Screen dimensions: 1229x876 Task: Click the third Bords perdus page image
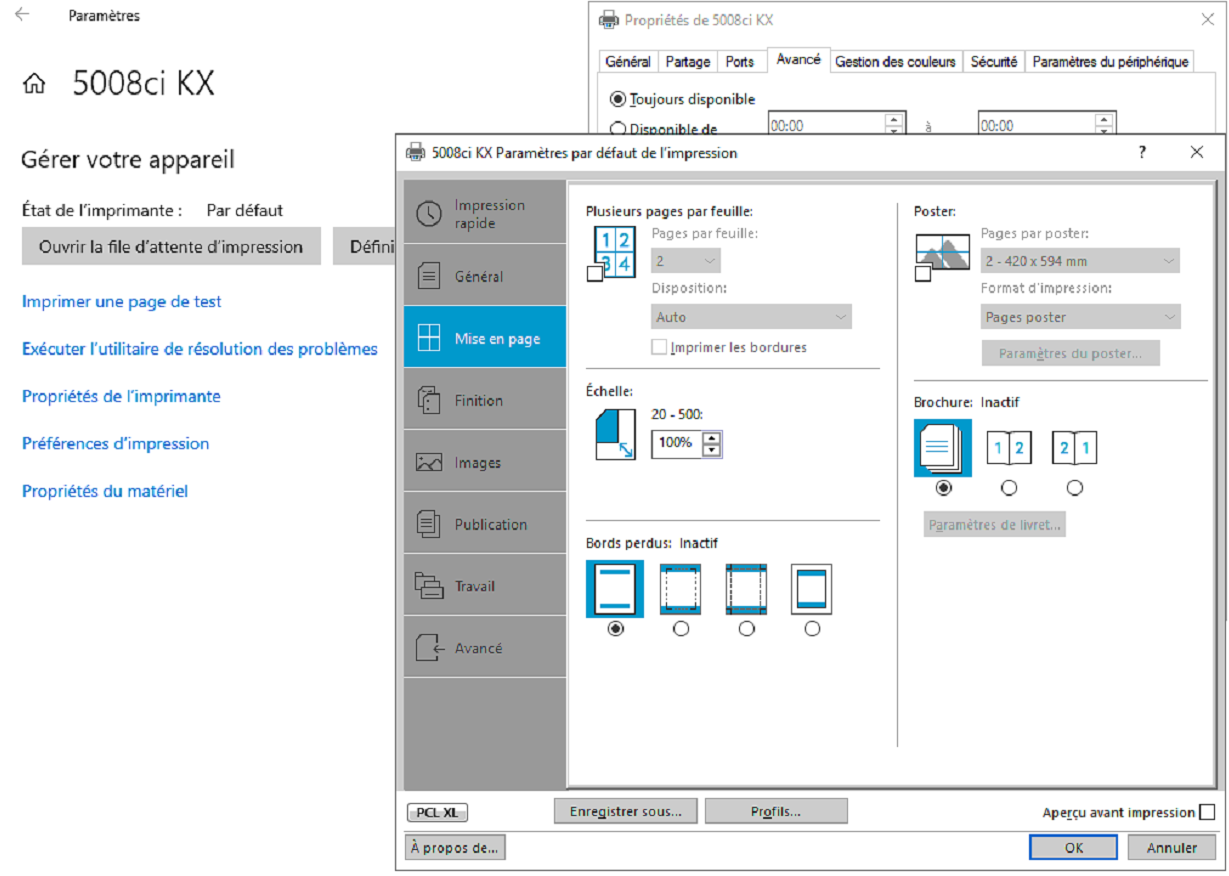(x=746, y=589)
